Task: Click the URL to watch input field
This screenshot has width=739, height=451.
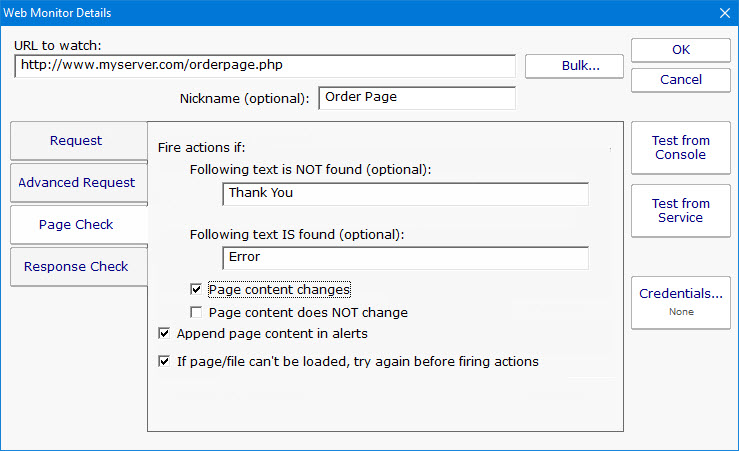Action: [x=265, y=66]
